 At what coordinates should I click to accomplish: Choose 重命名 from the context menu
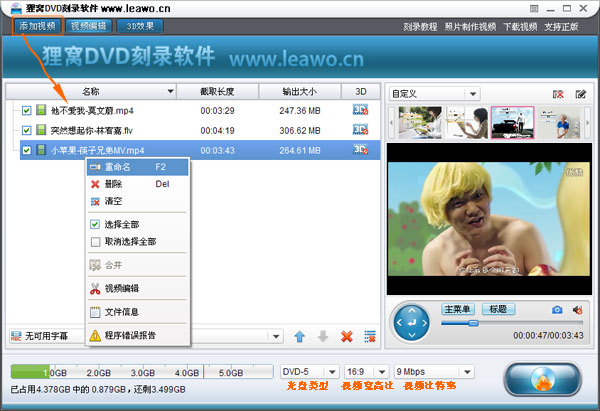point(138,167)
